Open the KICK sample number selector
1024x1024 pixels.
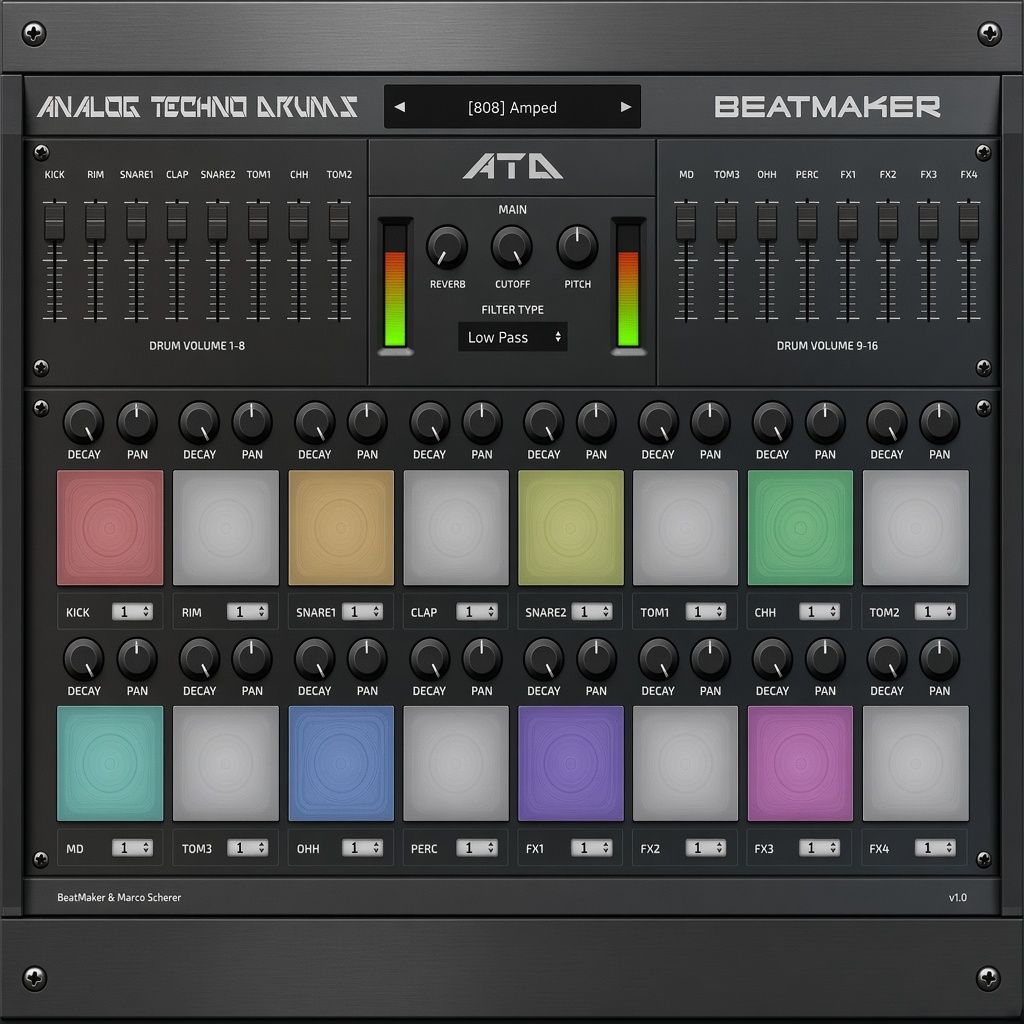click(x=133, y=612)
